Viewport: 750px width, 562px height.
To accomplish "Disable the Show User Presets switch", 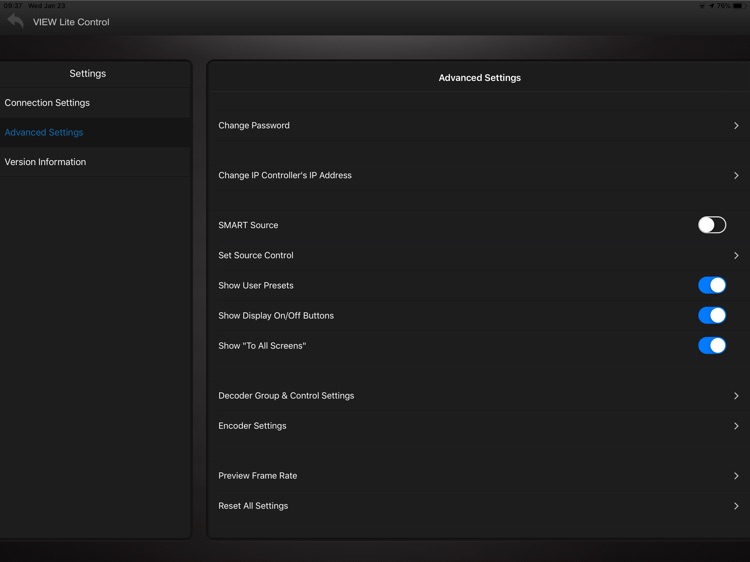I will pos(712,285).
